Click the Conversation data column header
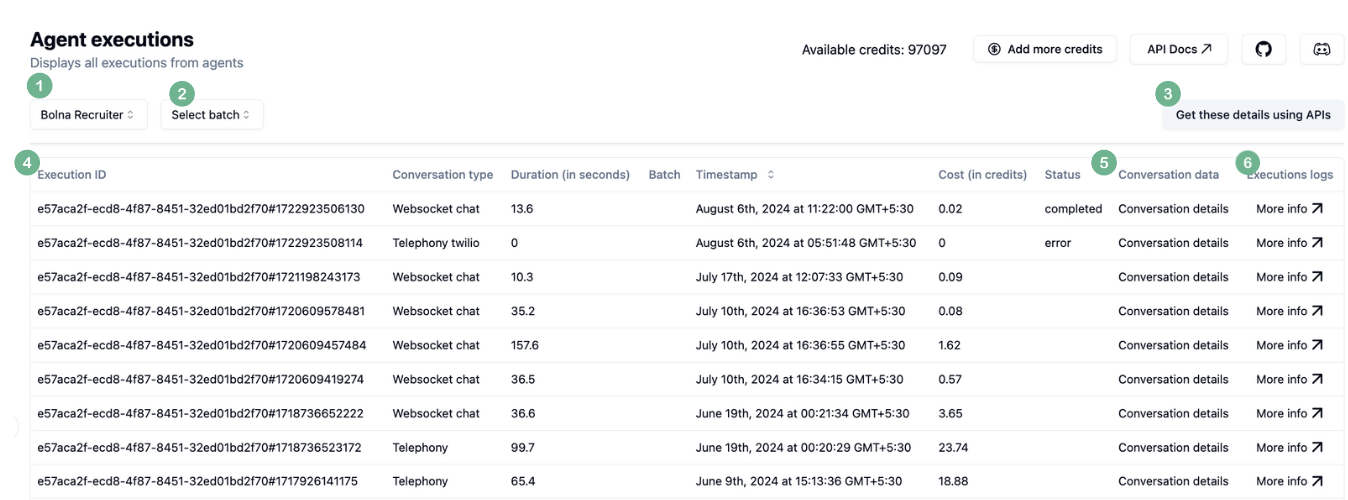Image resolution: width=1348 pixels, height=500 pixels. coord(1169,175)
